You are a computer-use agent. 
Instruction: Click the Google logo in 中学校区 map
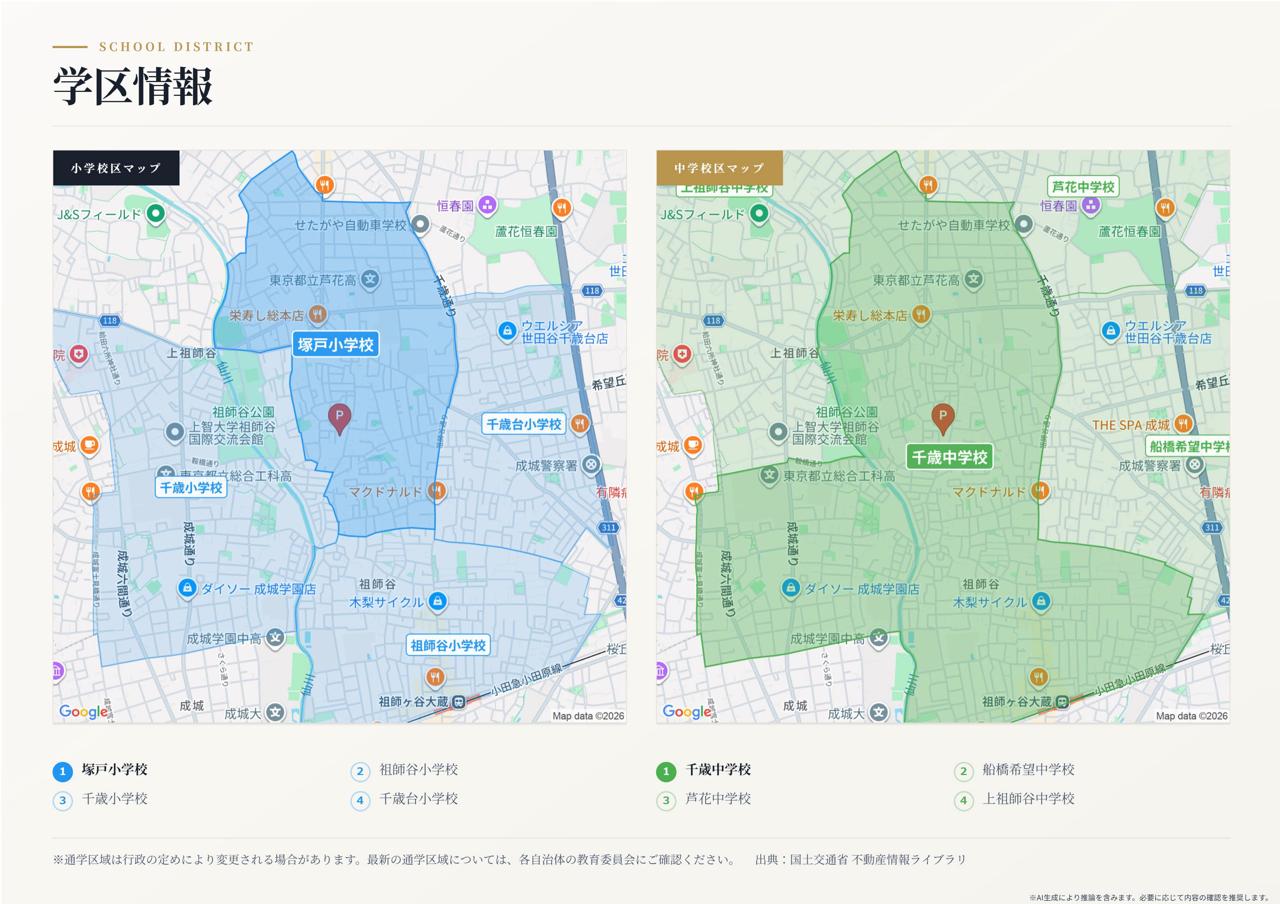pyautogui.click(x=688, y=712)
